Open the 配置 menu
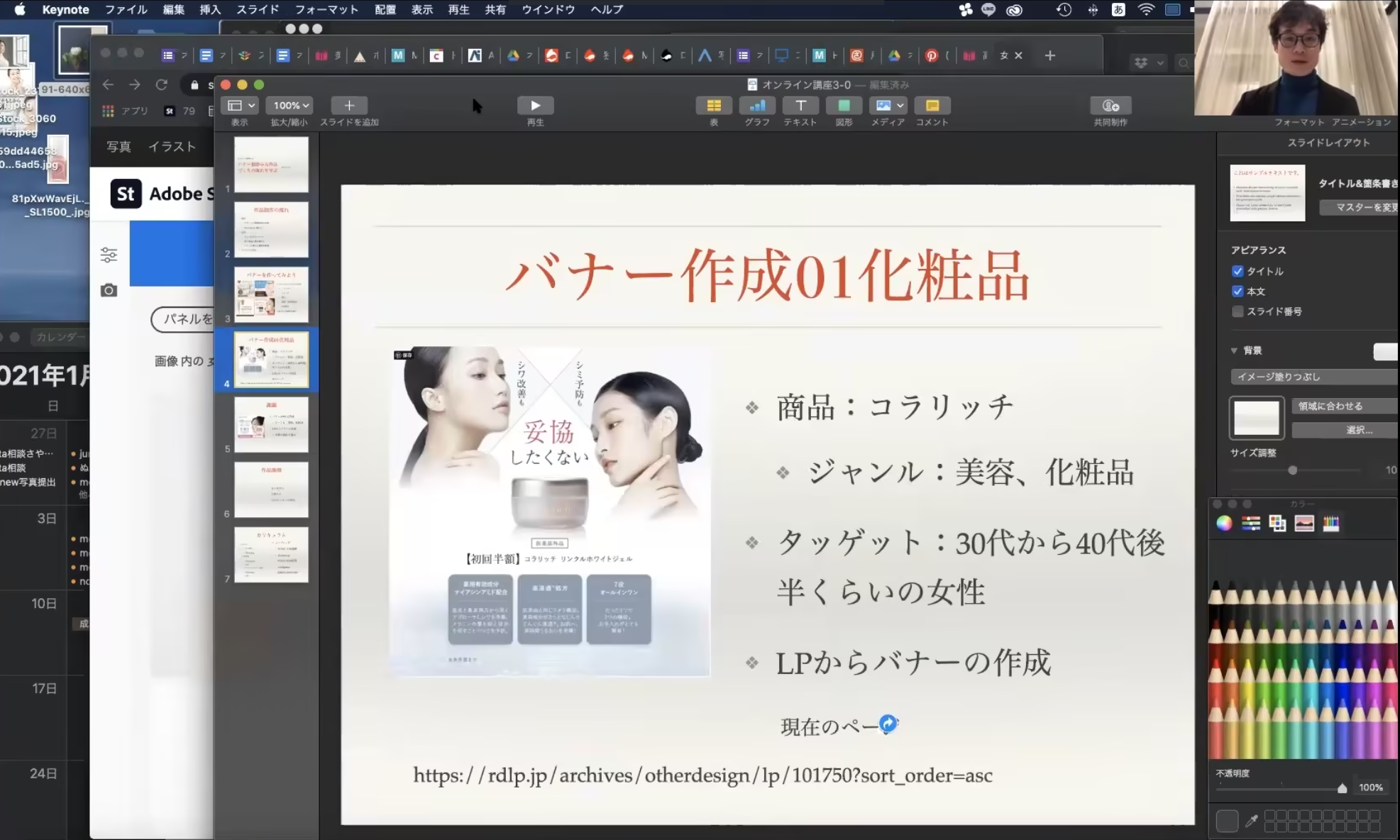The image size is (1400, 840). [x=385, y=9]
